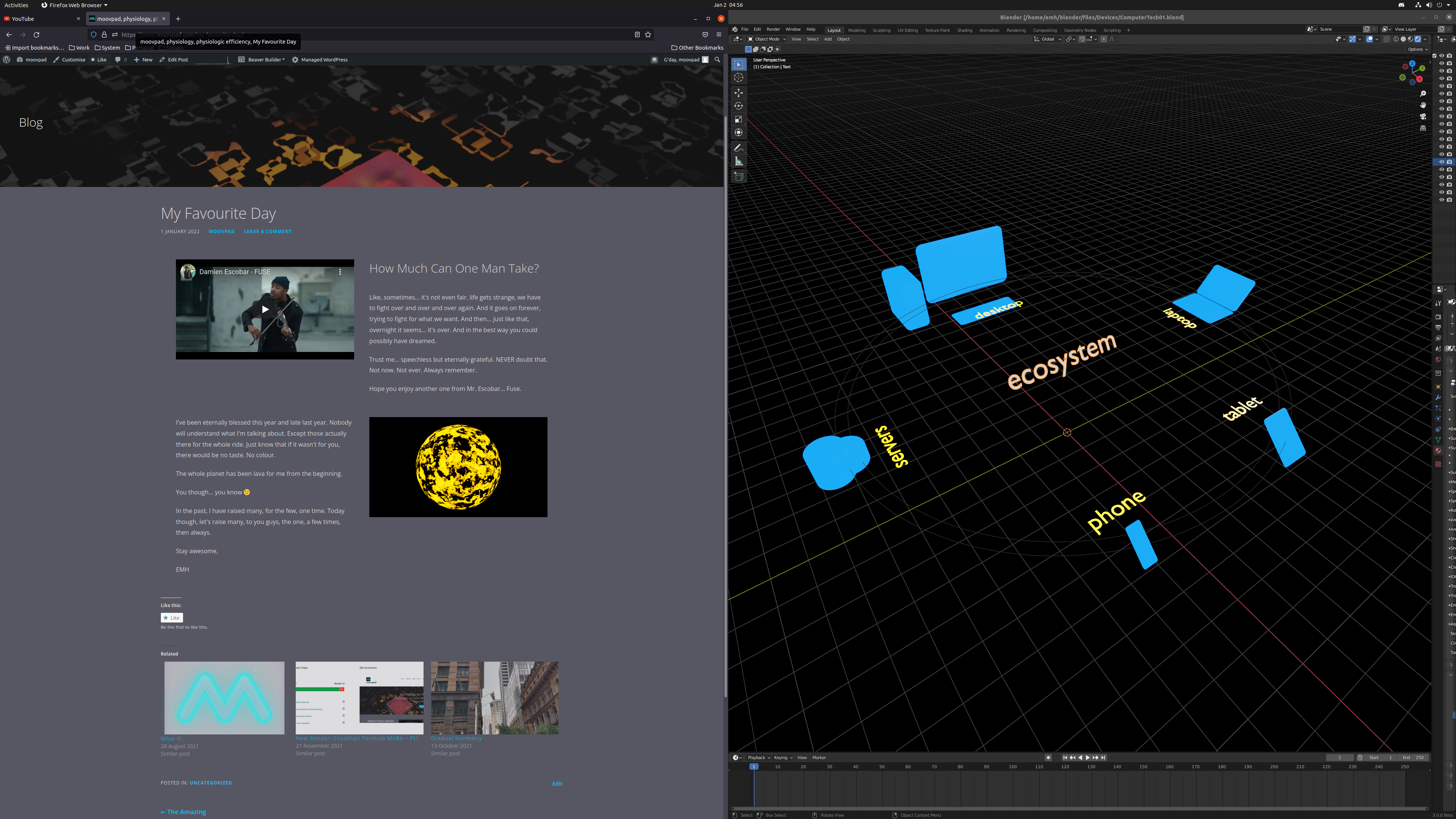
Task: Open the Geometry Nodes workspace tab
Action: [x=1079, y=30]
